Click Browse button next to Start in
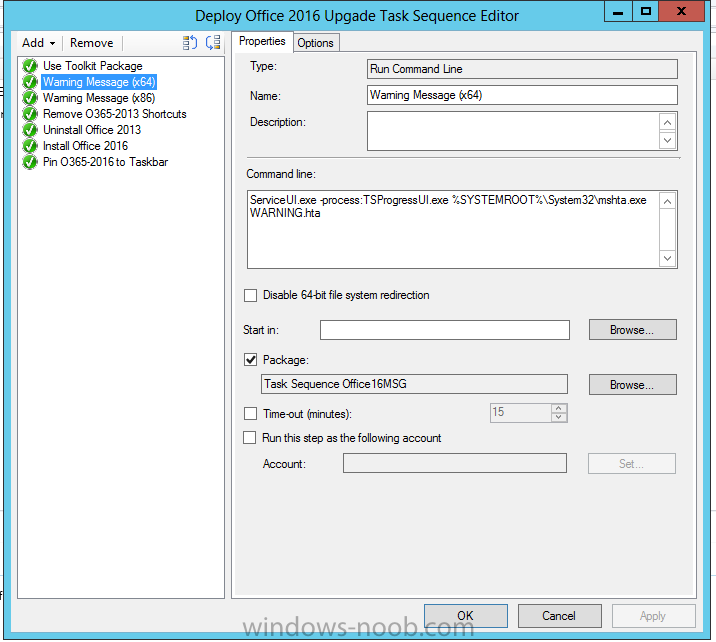 click(x=632, y=330)
